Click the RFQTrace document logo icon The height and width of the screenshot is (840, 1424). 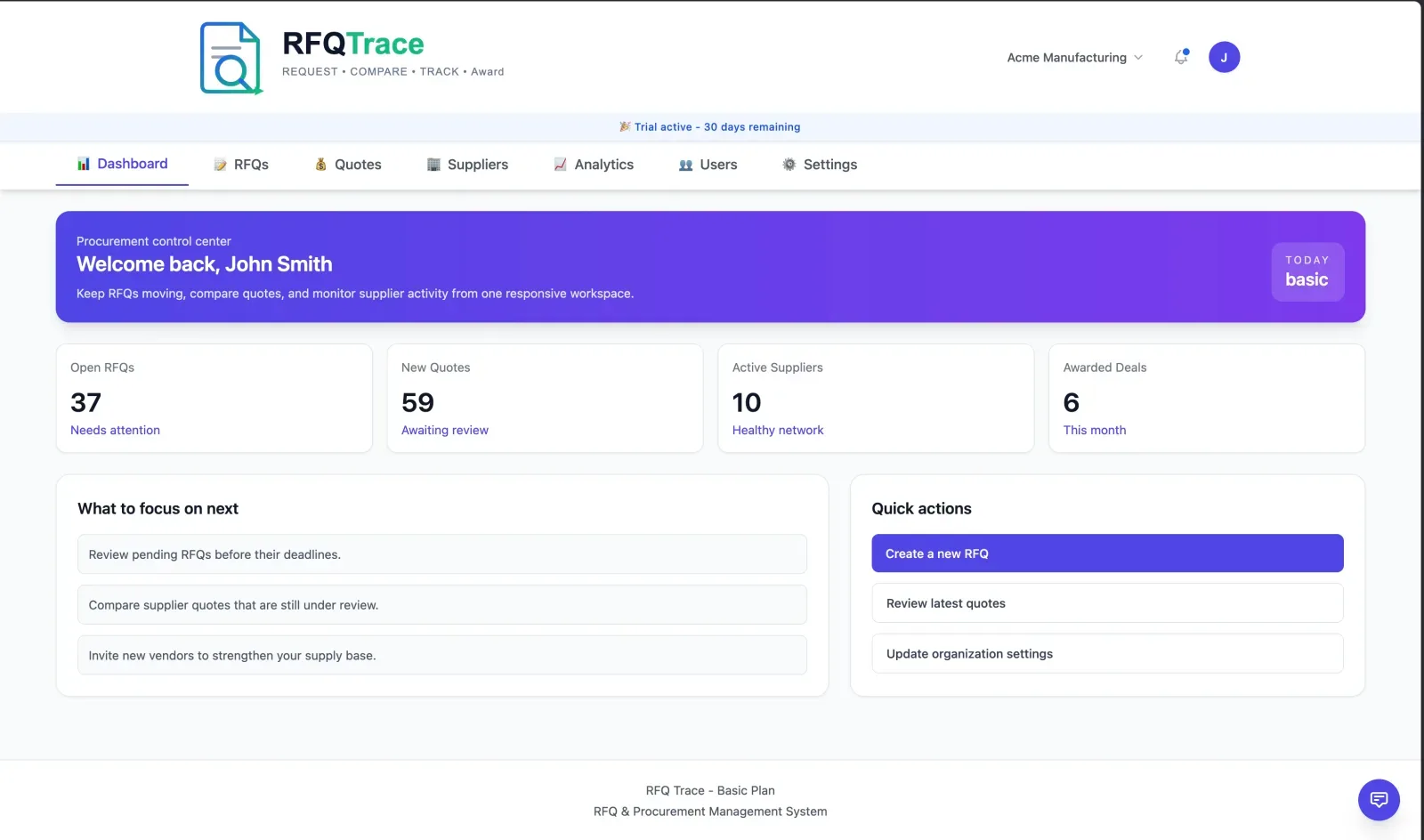coord(231,58)
